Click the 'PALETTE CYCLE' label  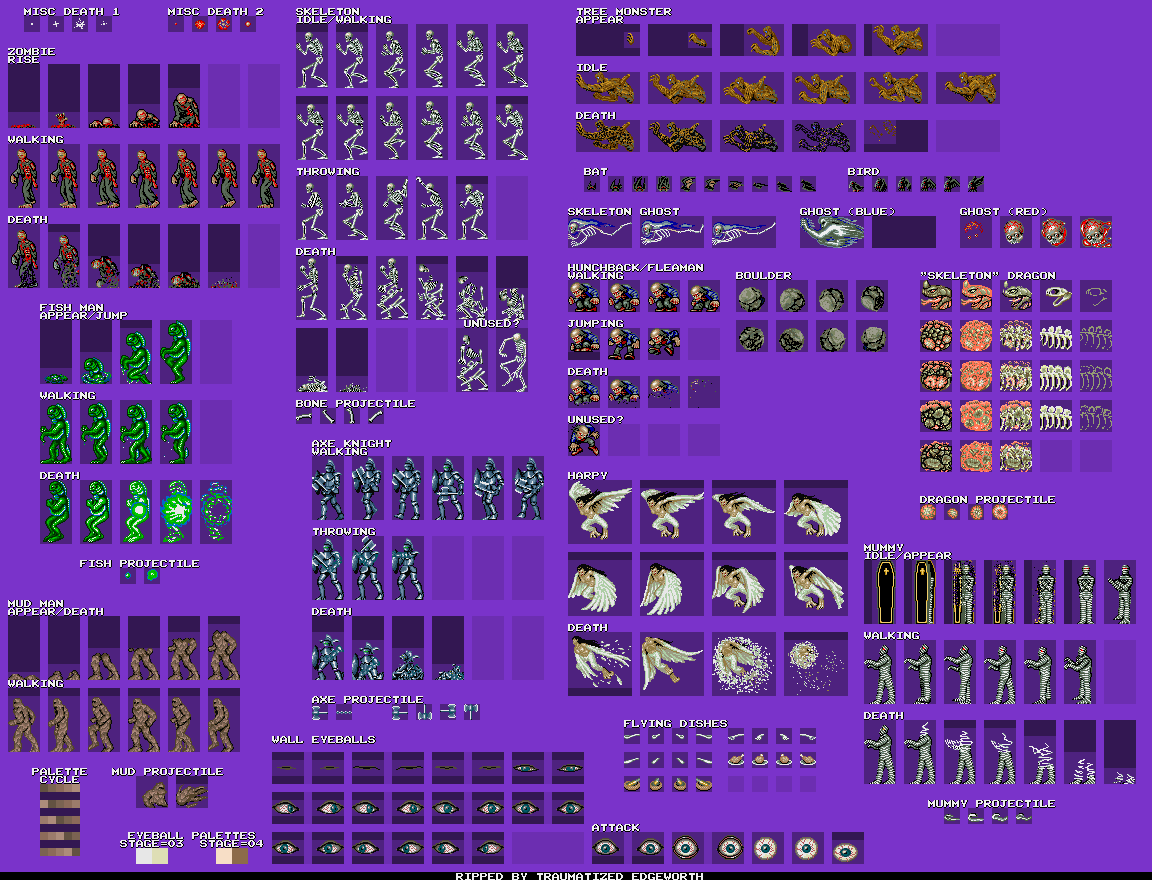pyautogui.click(x=60, y=775)
